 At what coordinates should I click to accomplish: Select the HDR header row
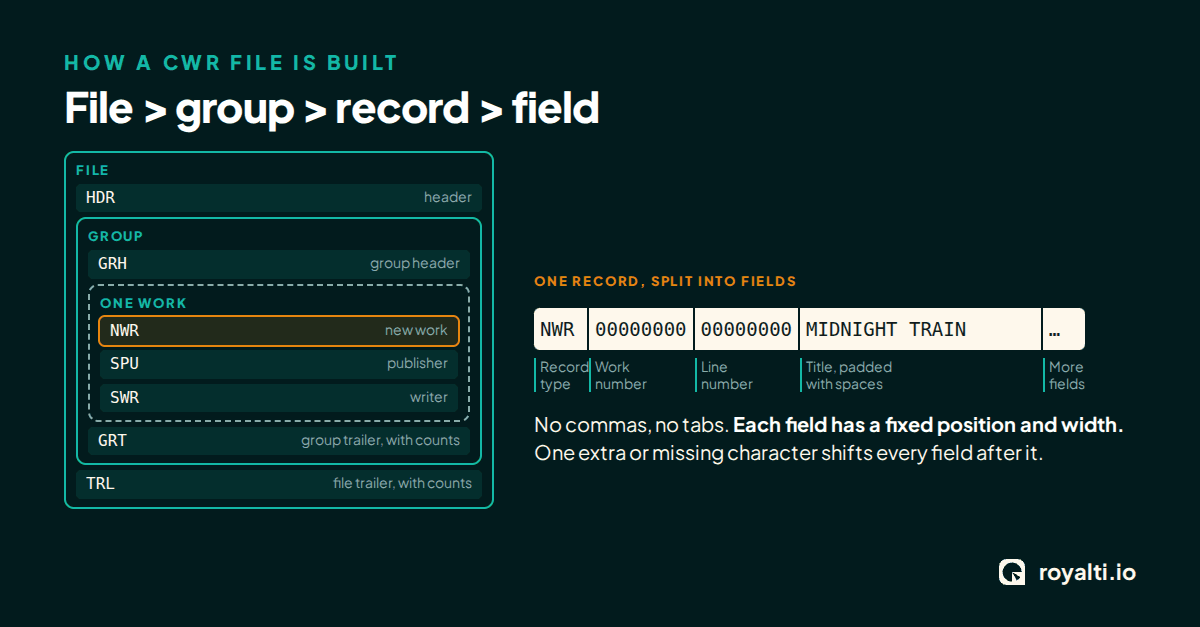pyautogui.click(x=279, y=198)
